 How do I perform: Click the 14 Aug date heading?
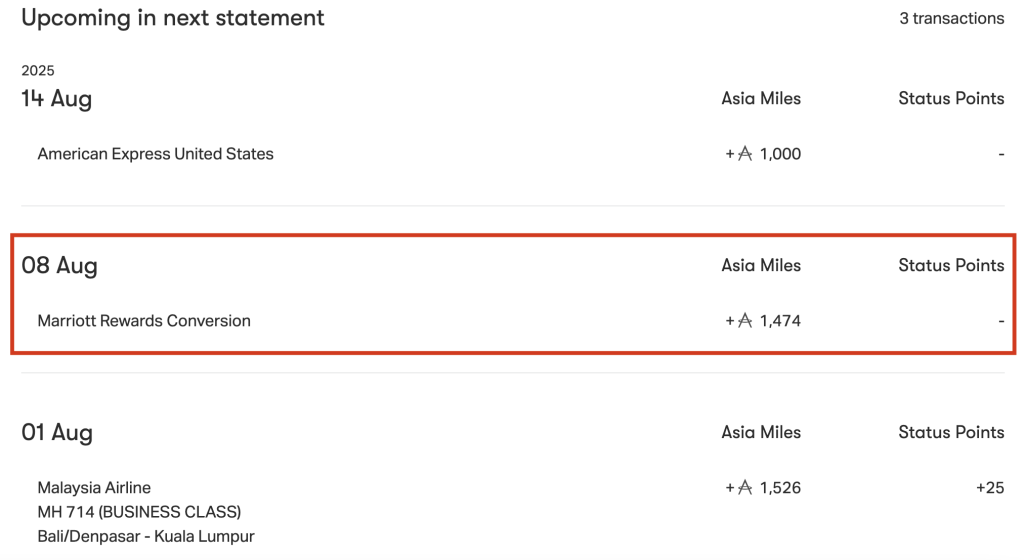click(x=56, y=99)
